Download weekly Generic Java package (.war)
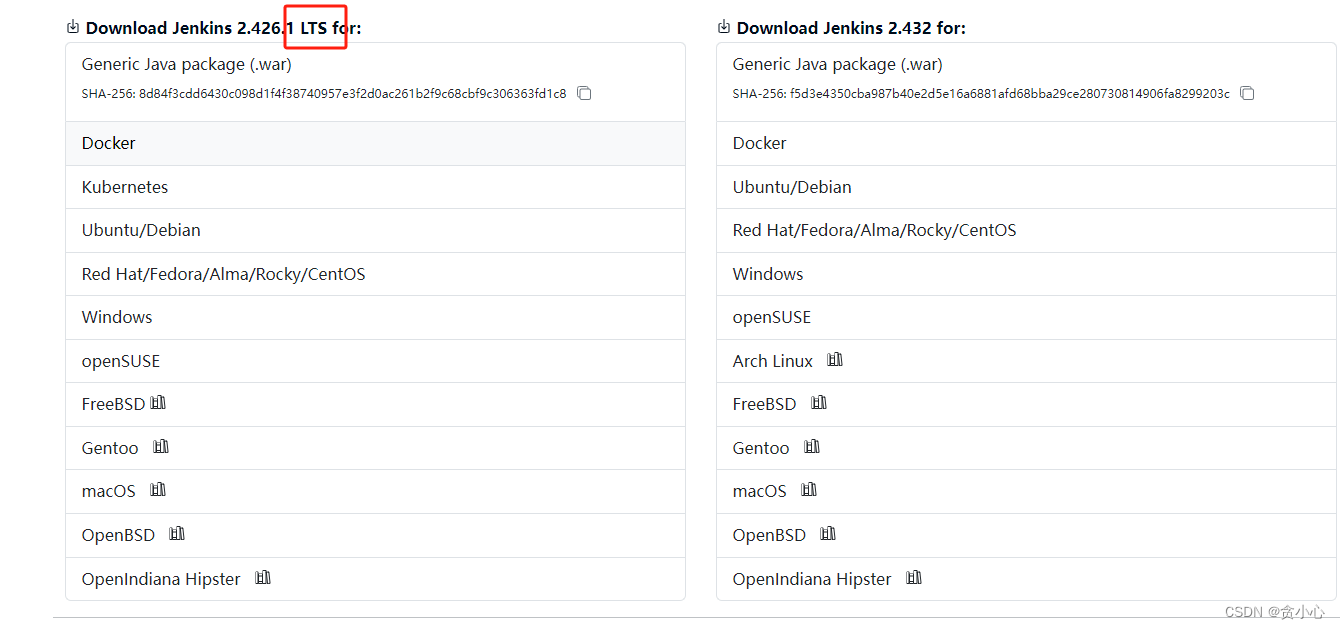The height and width of the screenshot is (629, 1340). tap(1026, 82)
